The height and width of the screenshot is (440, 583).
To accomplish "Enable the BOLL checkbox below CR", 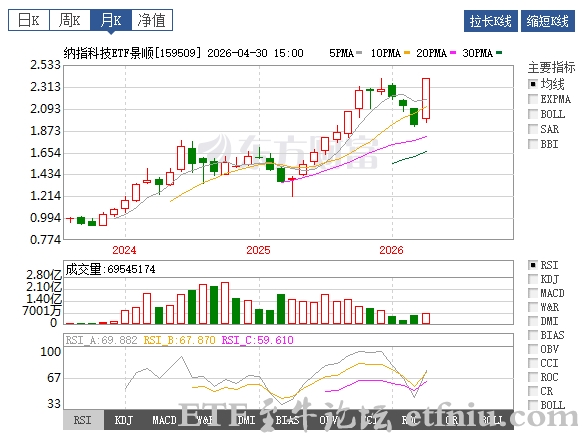I will [x=533, y=405].
